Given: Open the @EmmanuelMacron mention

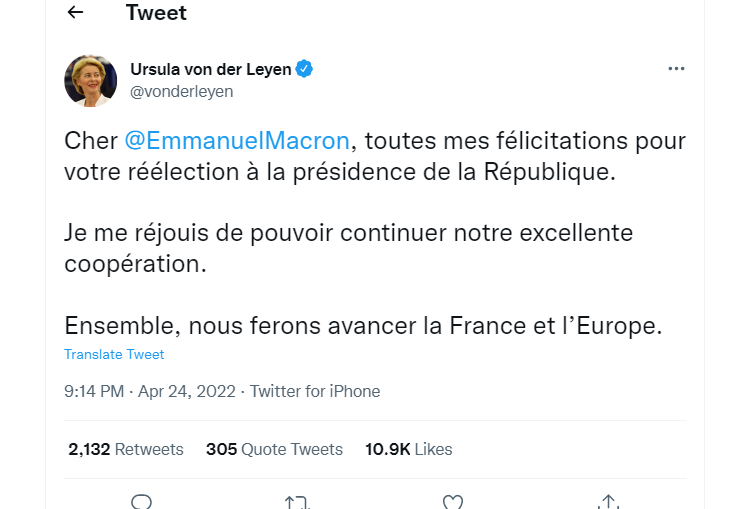Looking at the screenshot, I should click(x=236, y=140).
